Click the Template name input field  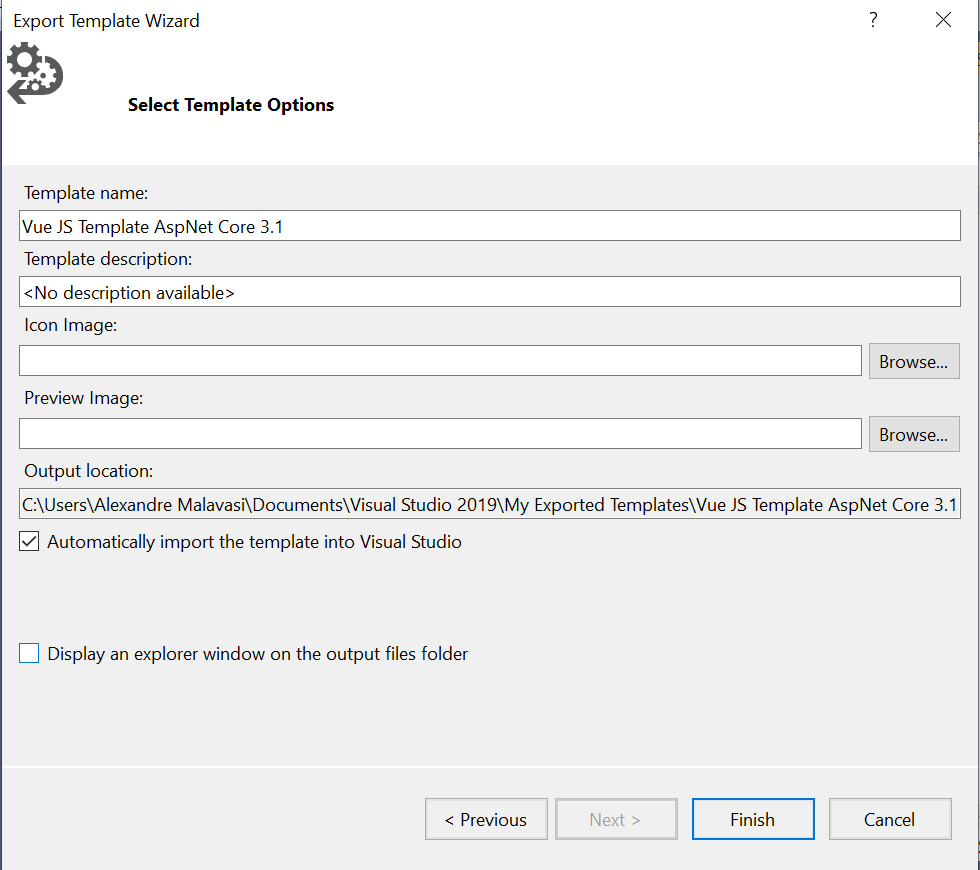coord(489,226)
